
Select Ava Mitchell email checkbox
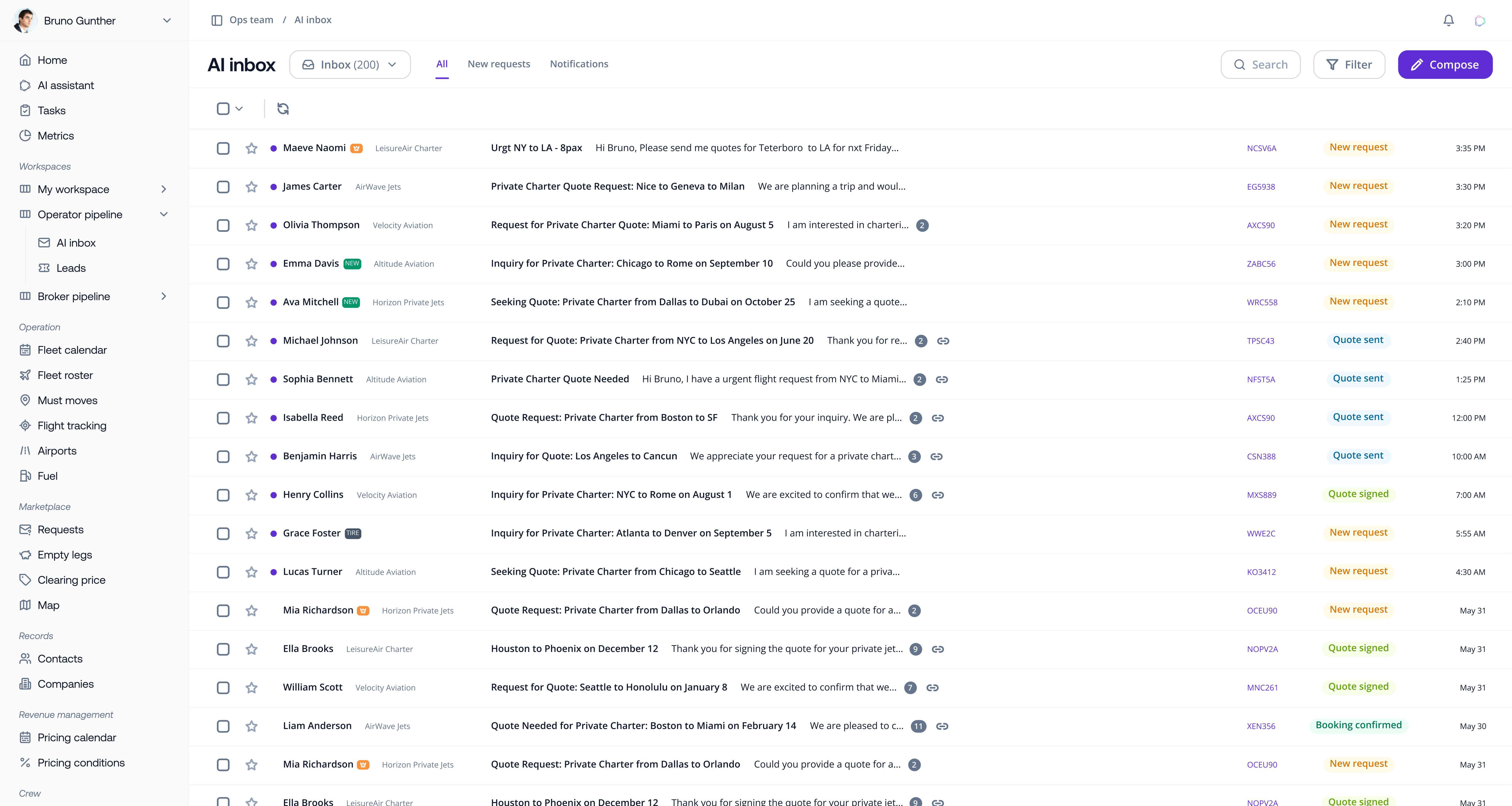coord(223,302)
